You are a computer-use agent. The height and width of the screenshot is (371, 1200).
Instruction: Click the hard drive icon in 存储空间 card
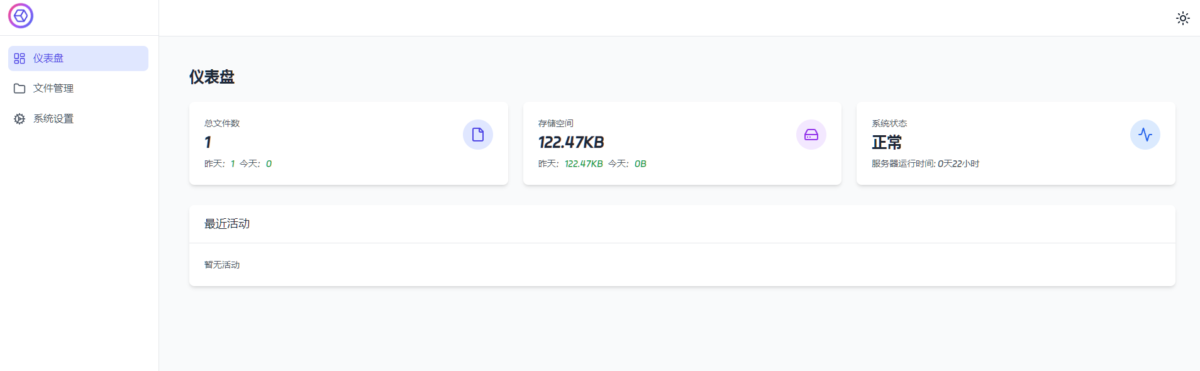(x=811, y=134)
